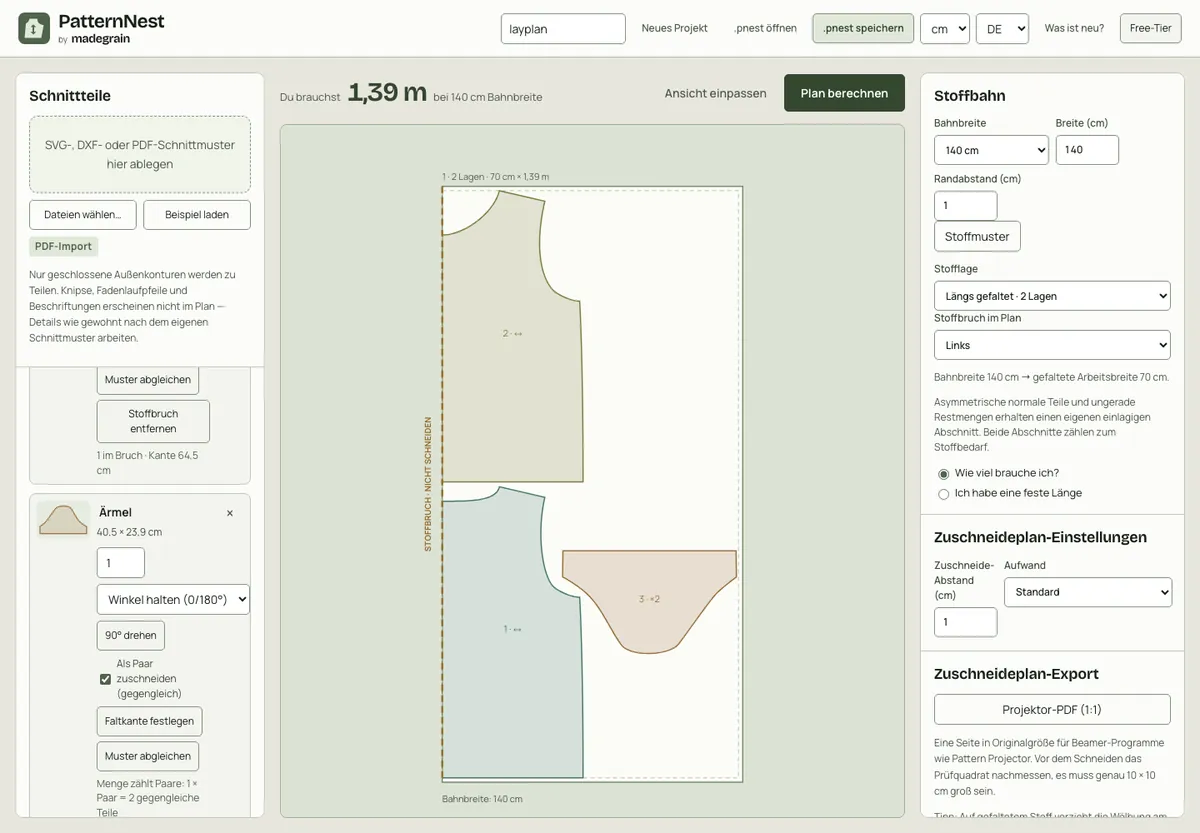Click .pnest speichern button
The width and height of the screenshot is (1200, 833).
(x=863, y=28)
